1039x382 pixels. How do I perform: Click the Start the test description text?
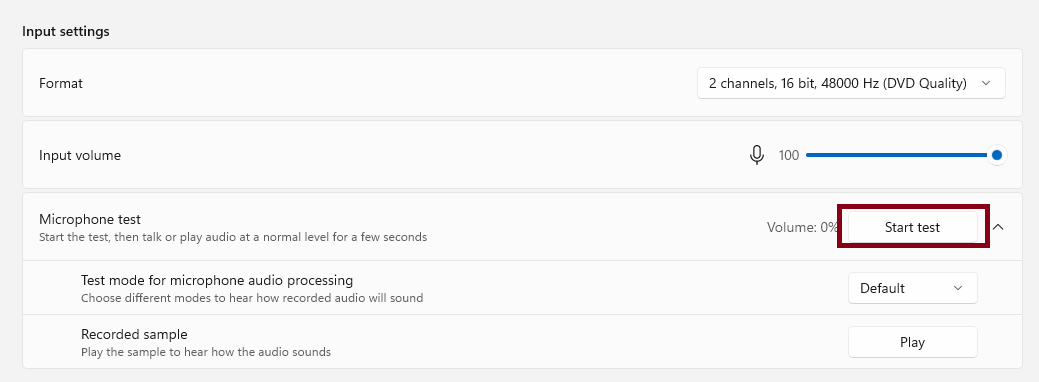pyautogui.click(x=233, y=237)
